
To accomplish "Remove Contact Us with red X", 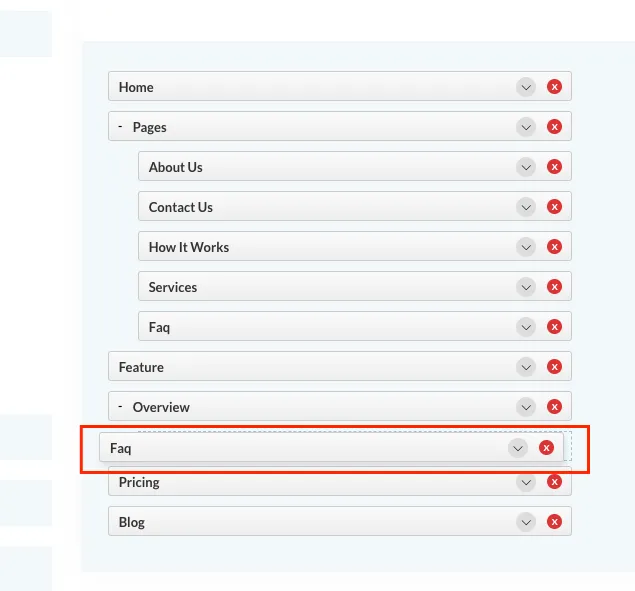I will [x=554, y=207].
